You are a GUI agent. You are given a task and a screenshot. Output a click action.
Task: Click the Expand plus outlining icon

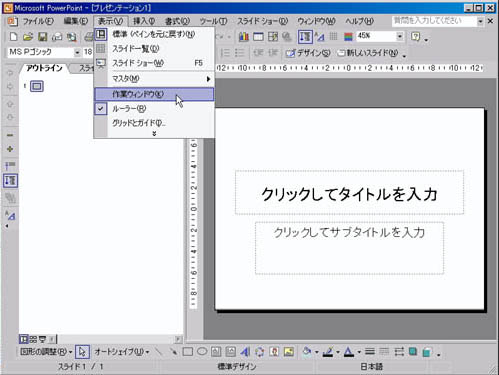click(x=10, y=149)
